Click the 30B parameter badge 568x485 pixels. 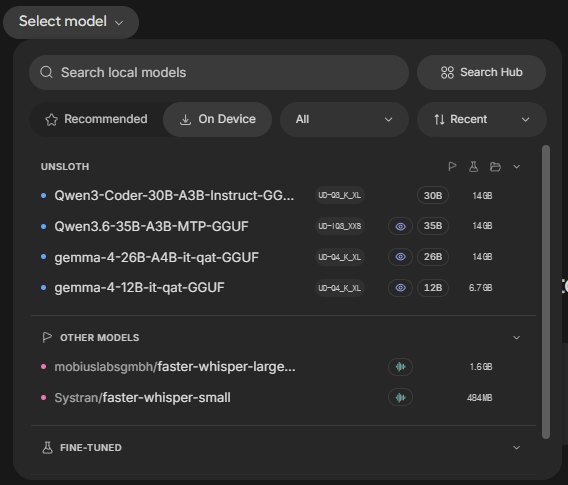[433, 196]
